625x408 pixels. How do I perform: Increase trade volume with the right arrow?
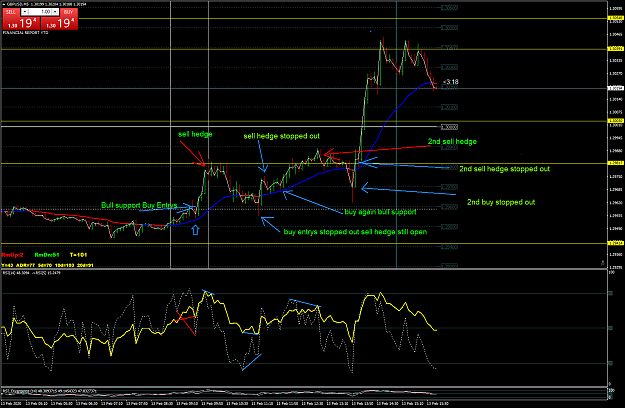pos(55,12)
